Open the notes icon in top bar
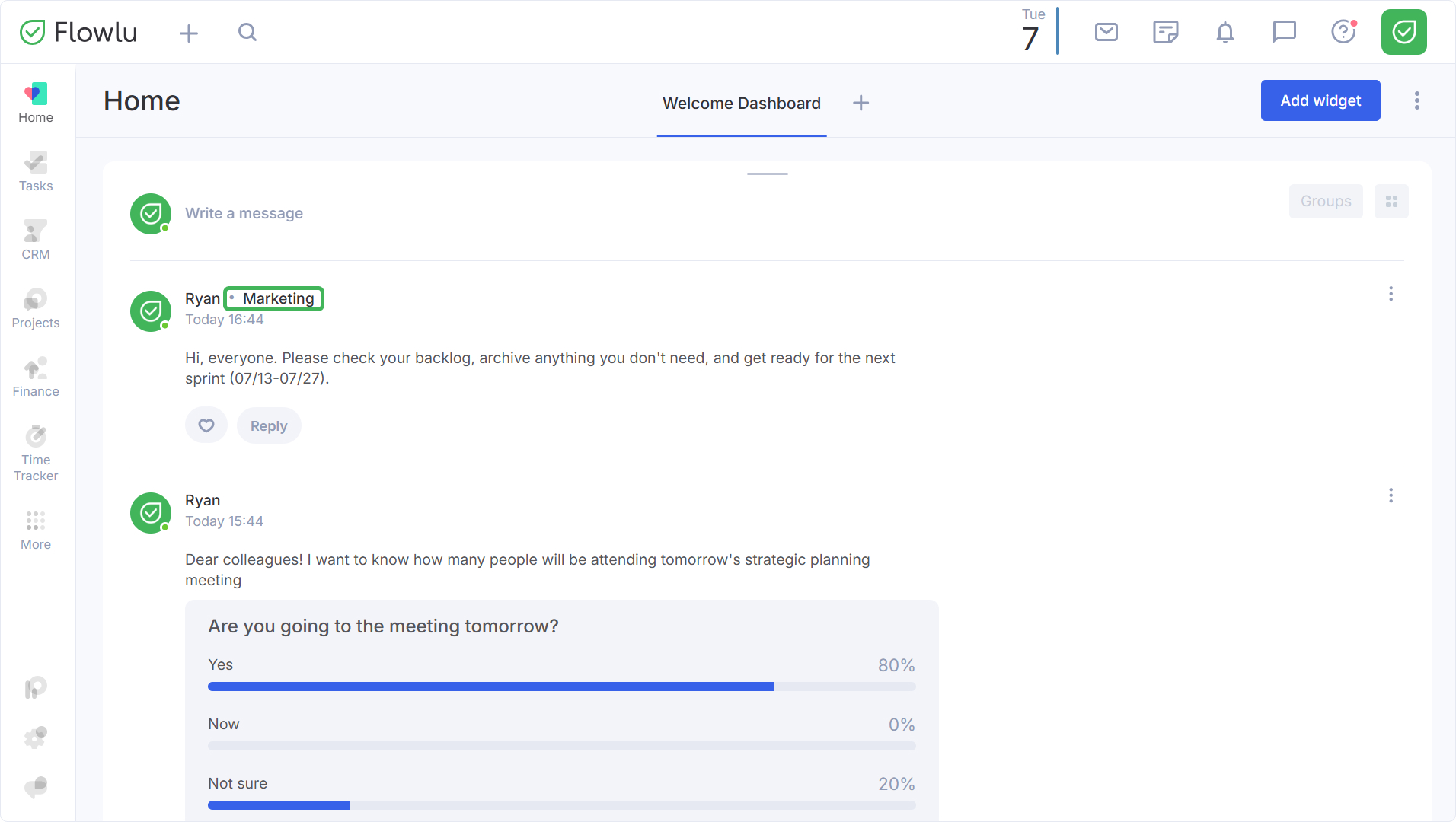 (1166, 32)
